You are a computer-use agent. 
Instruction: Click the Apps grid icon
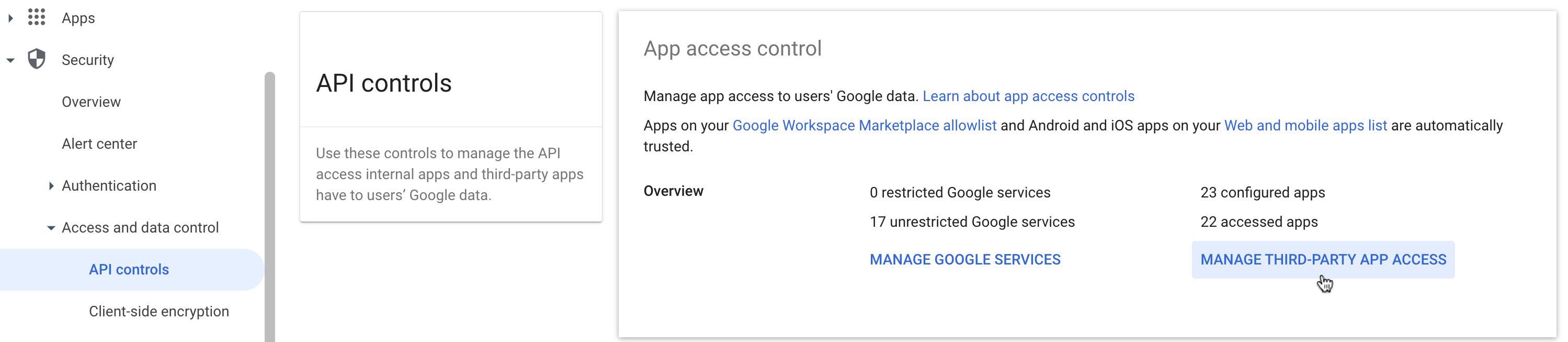point(37,18)
